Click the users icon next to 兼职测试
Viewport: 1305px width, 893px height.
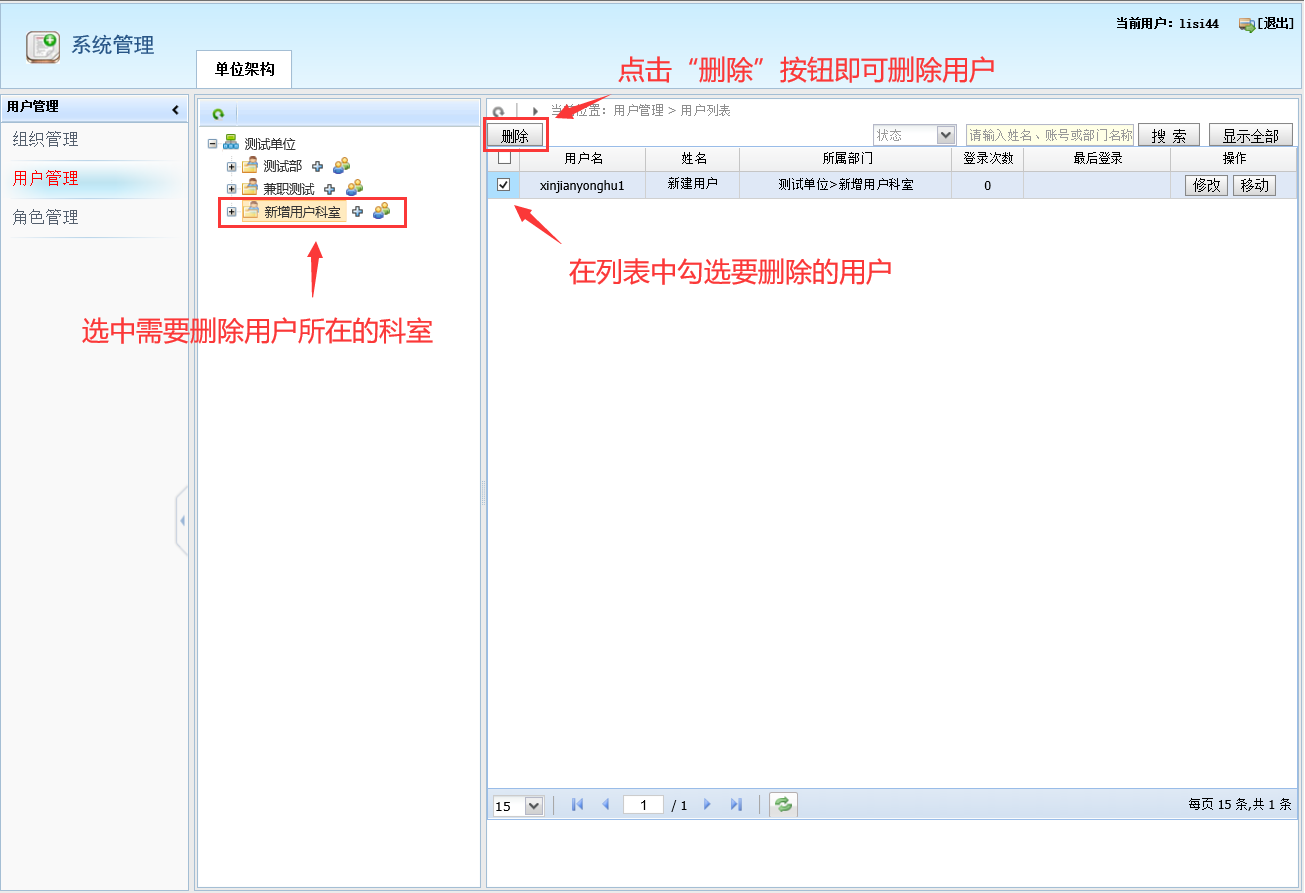click(x=354, y=188)
